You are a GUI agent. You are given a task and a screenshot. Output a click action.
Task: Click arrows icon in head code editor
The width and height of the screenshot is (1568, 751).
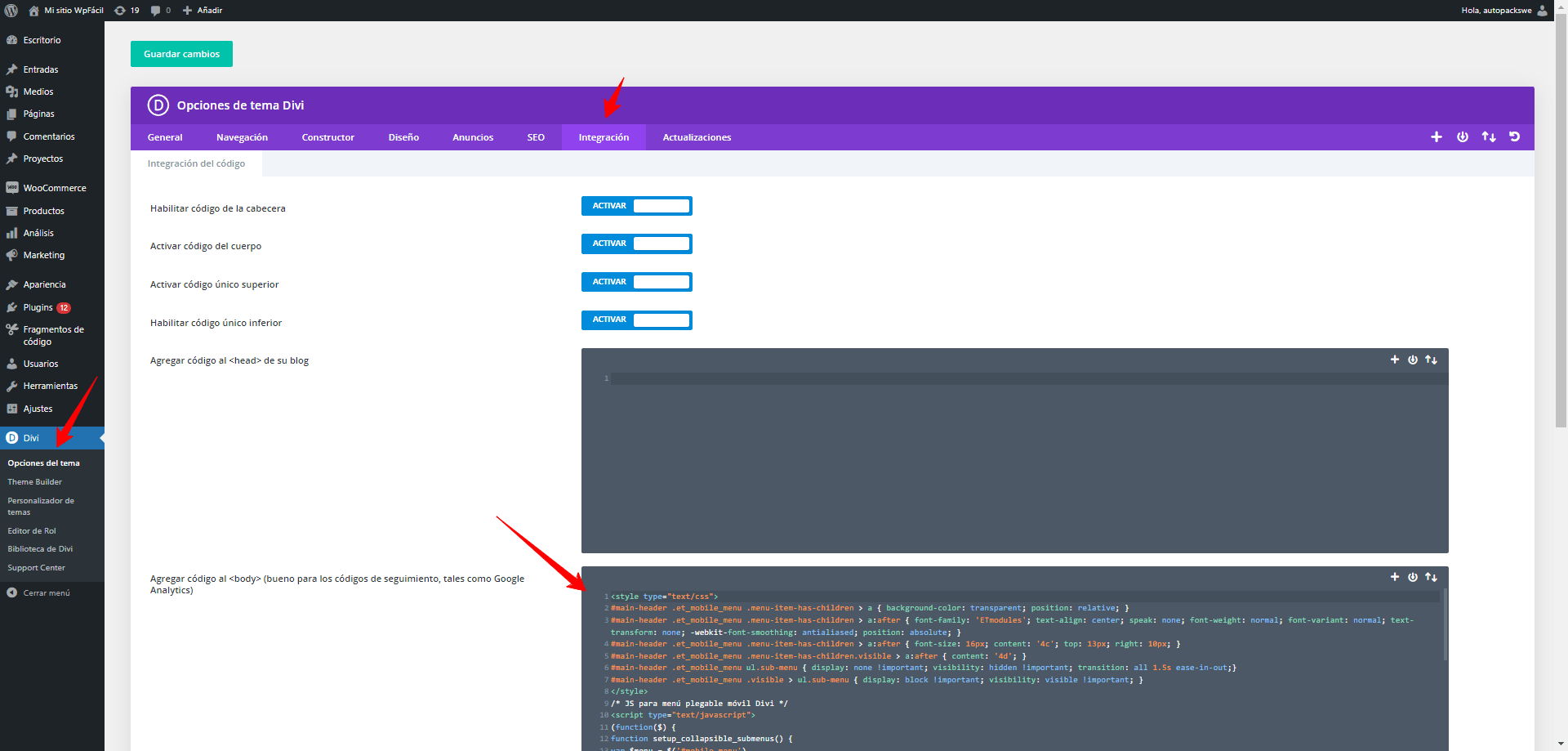point(1431,360)
